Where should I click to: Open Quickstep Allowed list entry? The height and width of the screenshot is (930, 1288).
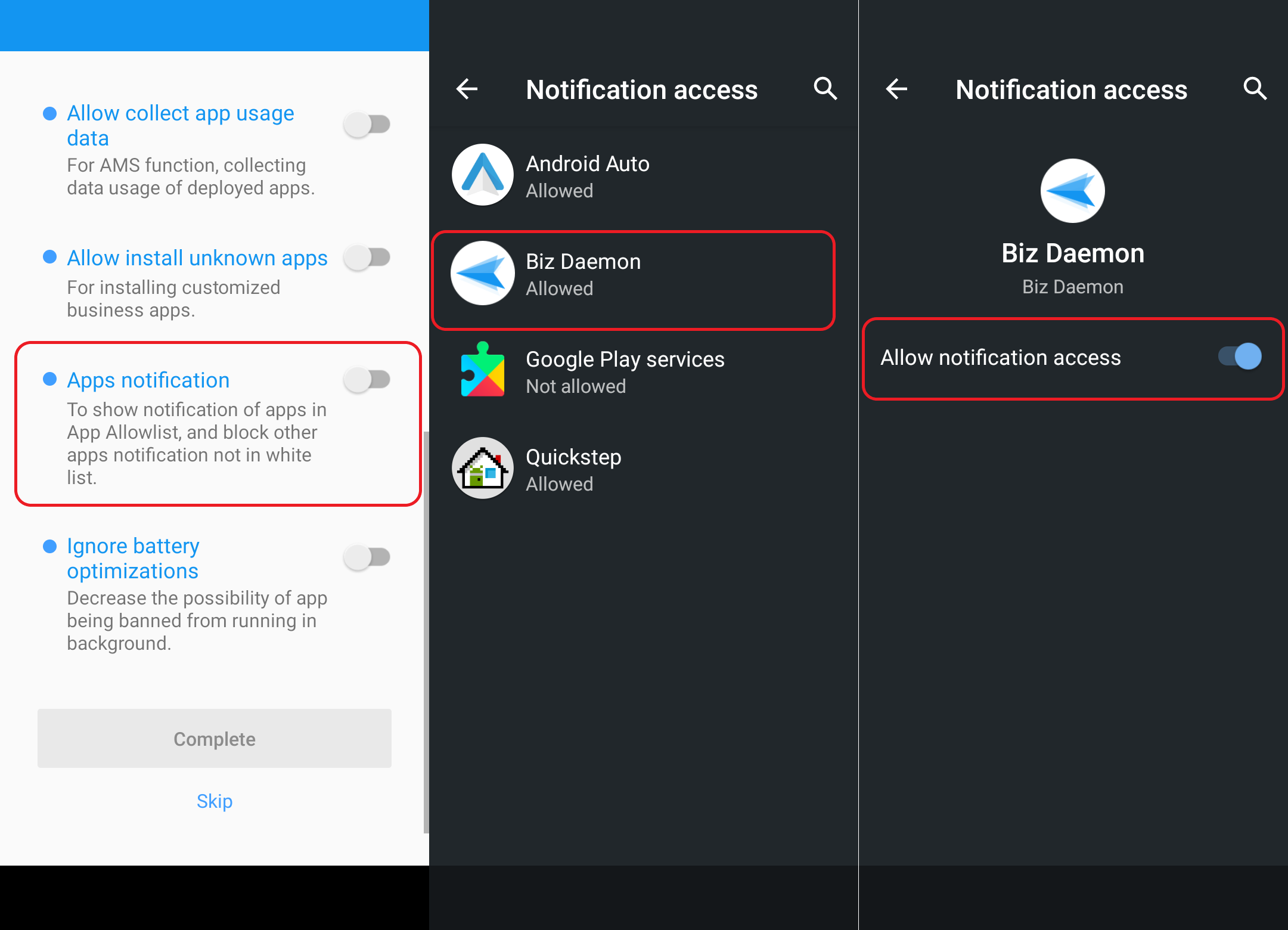pos(573,469)
